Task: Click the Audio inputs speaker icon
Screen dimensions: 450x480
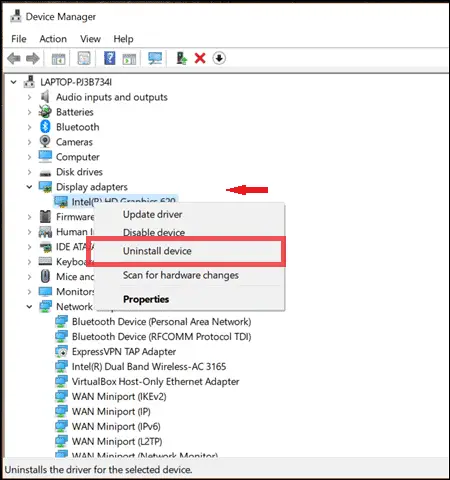Action: (45, 97)
